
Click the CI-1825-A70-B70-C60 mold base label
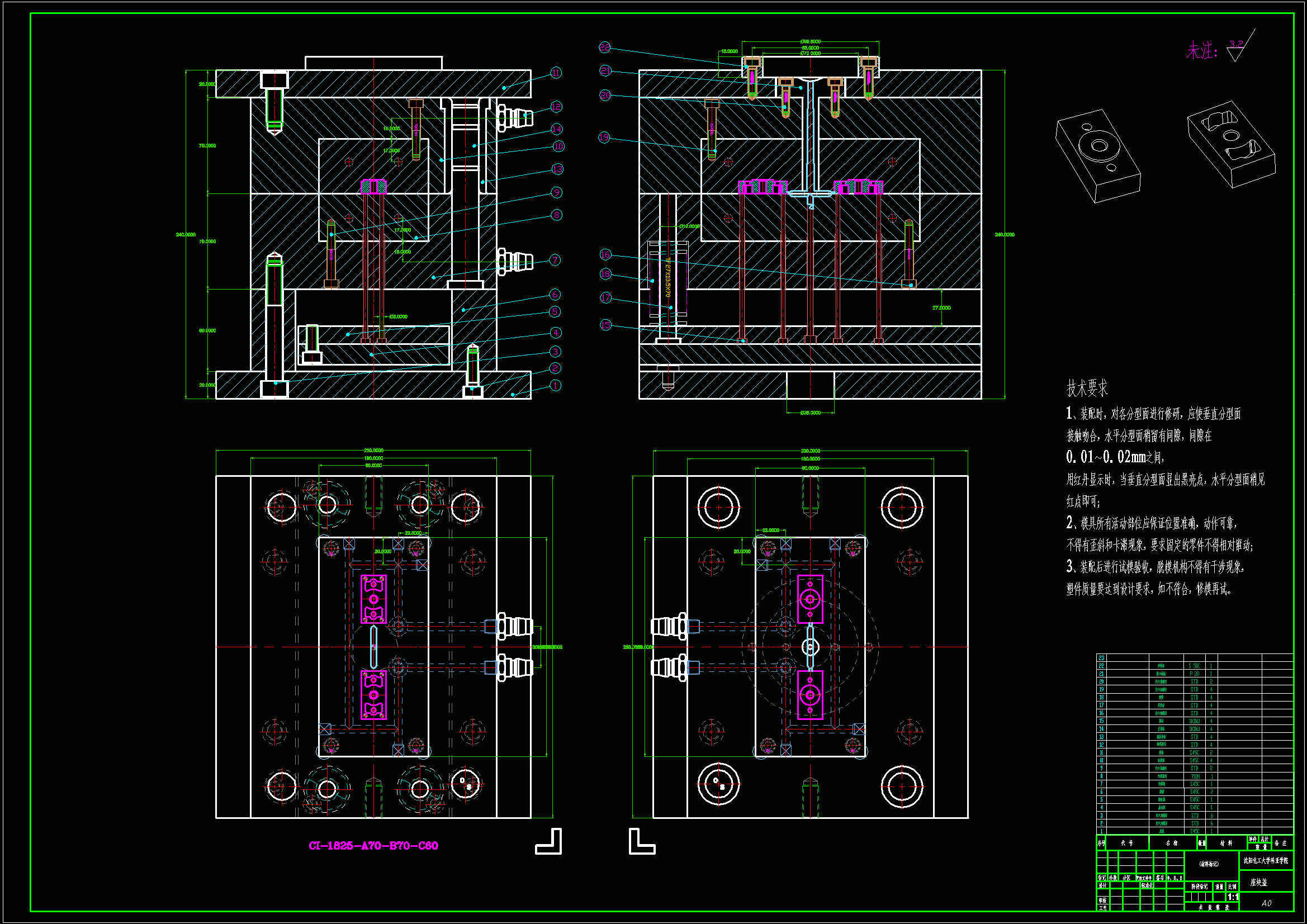[x=373, y=846]
